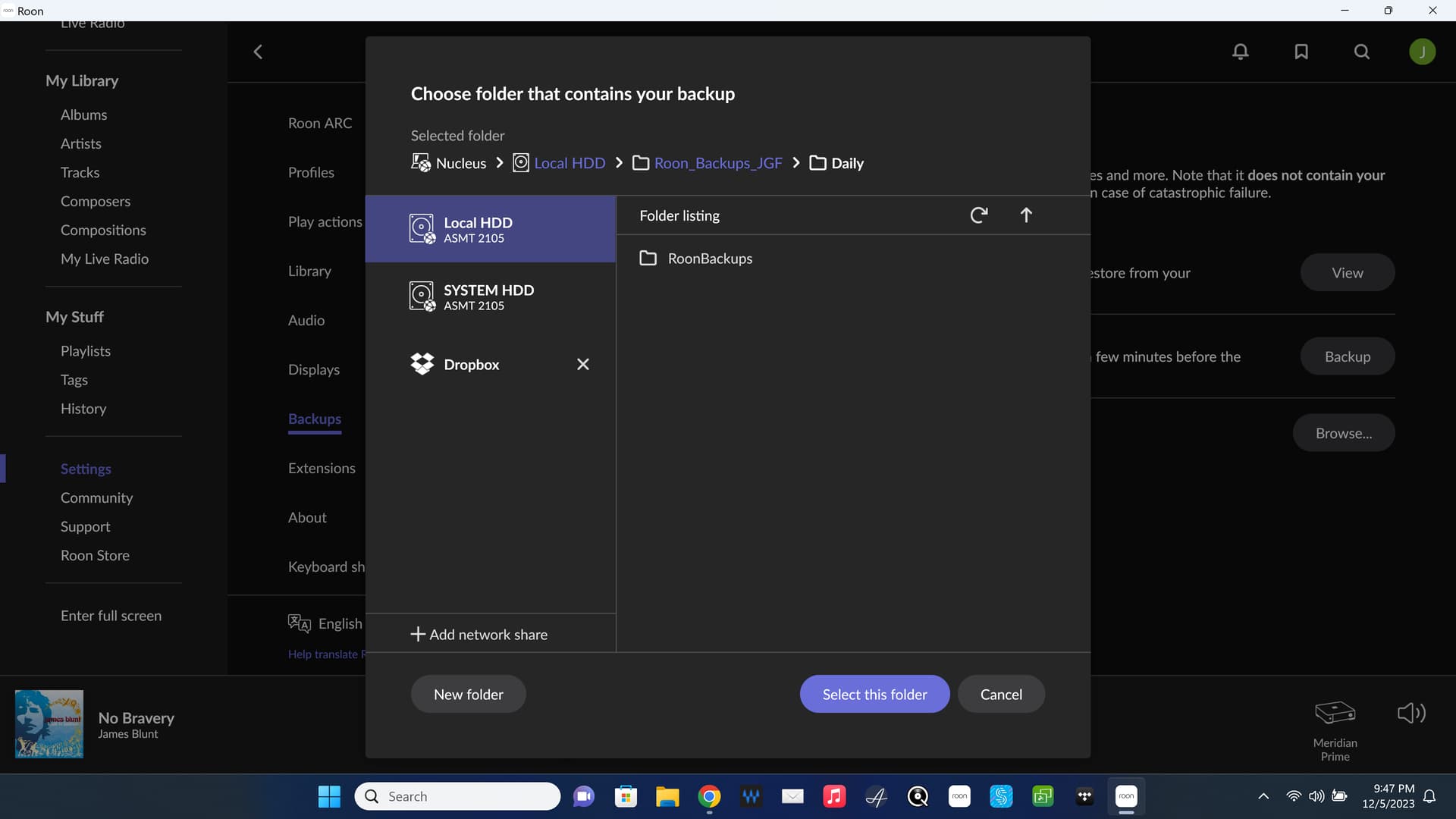Open the Windows Start menu
The height and width of the screenshot is (819, 1456).
[329, 796]
